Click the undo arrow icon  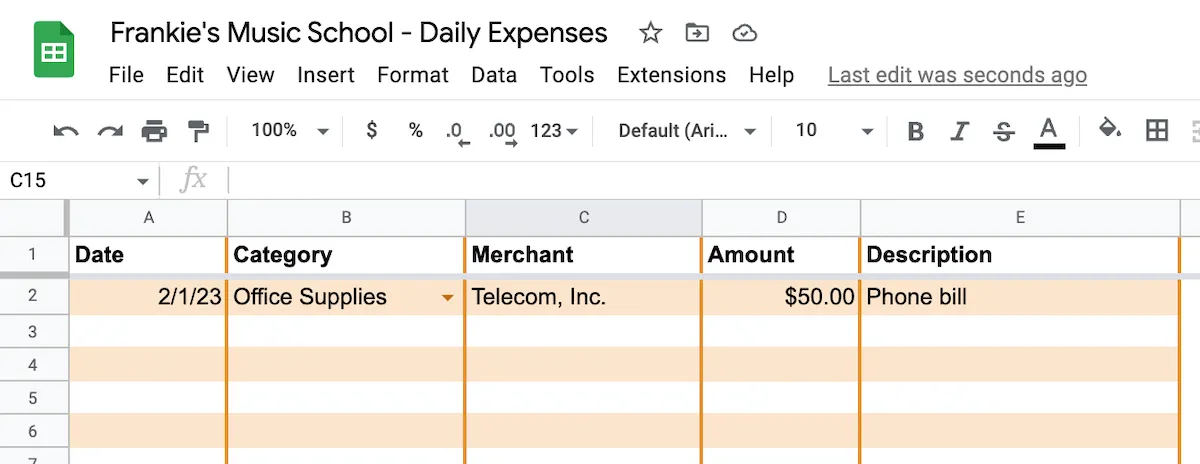click(x=66, y=130)
